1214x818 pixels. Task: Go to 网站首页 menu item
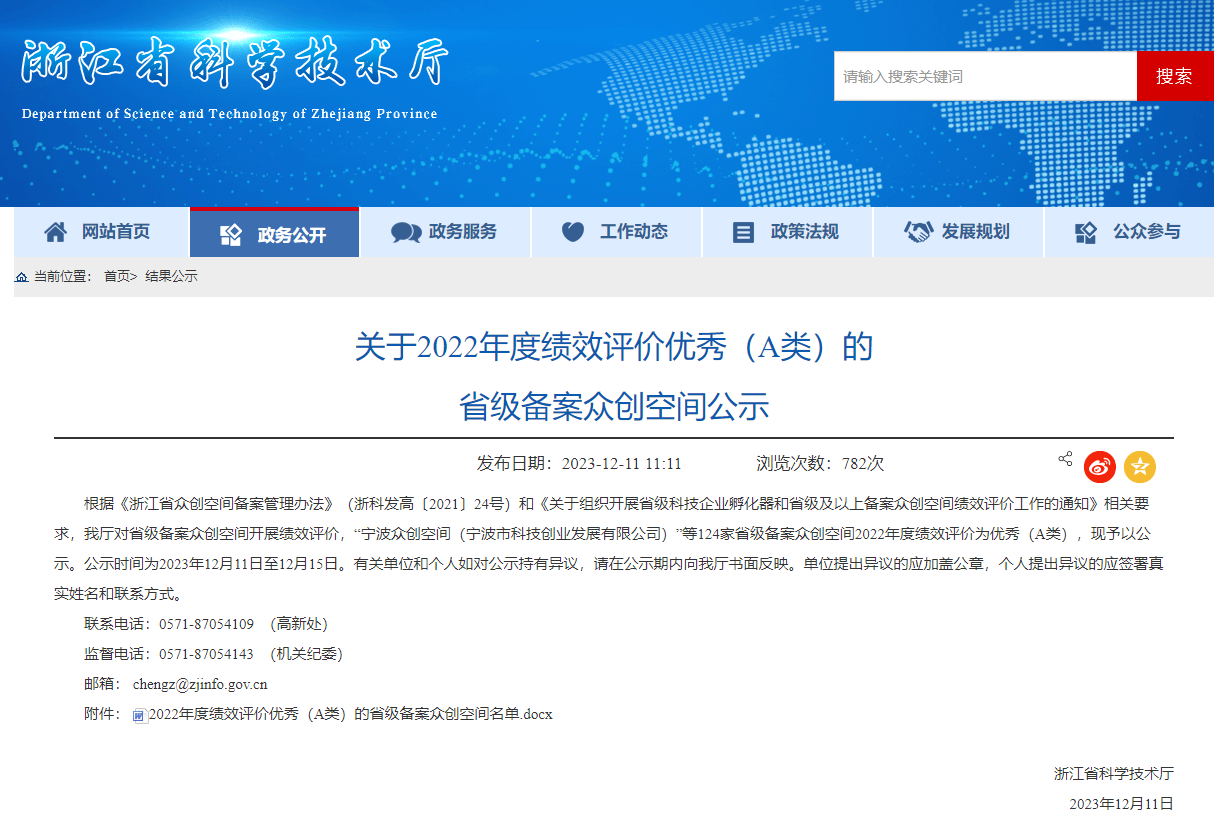(x=116, y=232)
